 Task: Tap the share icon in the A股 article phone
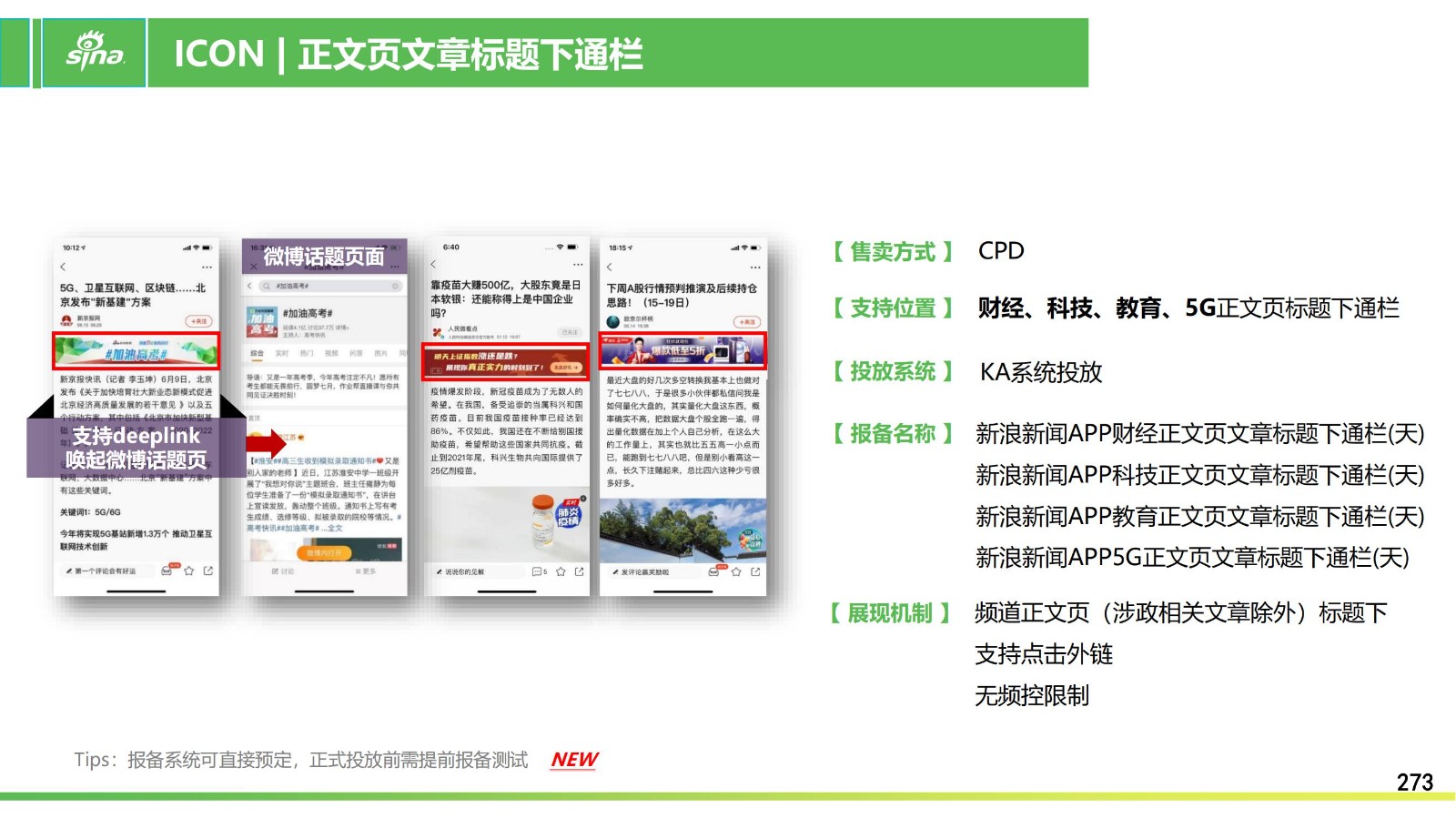(755, 571)
